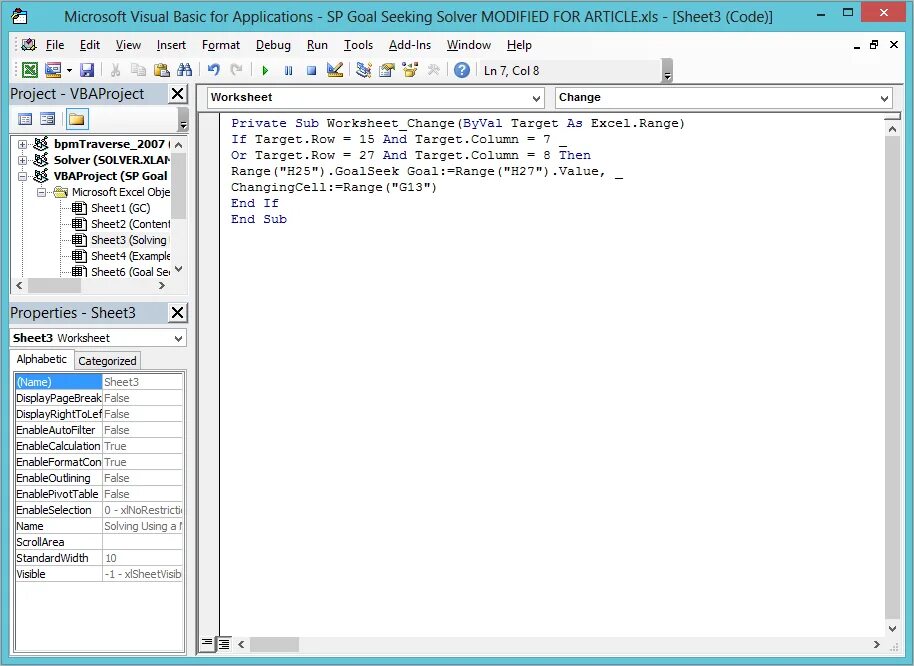
Task: Open Find with the binoculars icon
Action: pos(184,71)
